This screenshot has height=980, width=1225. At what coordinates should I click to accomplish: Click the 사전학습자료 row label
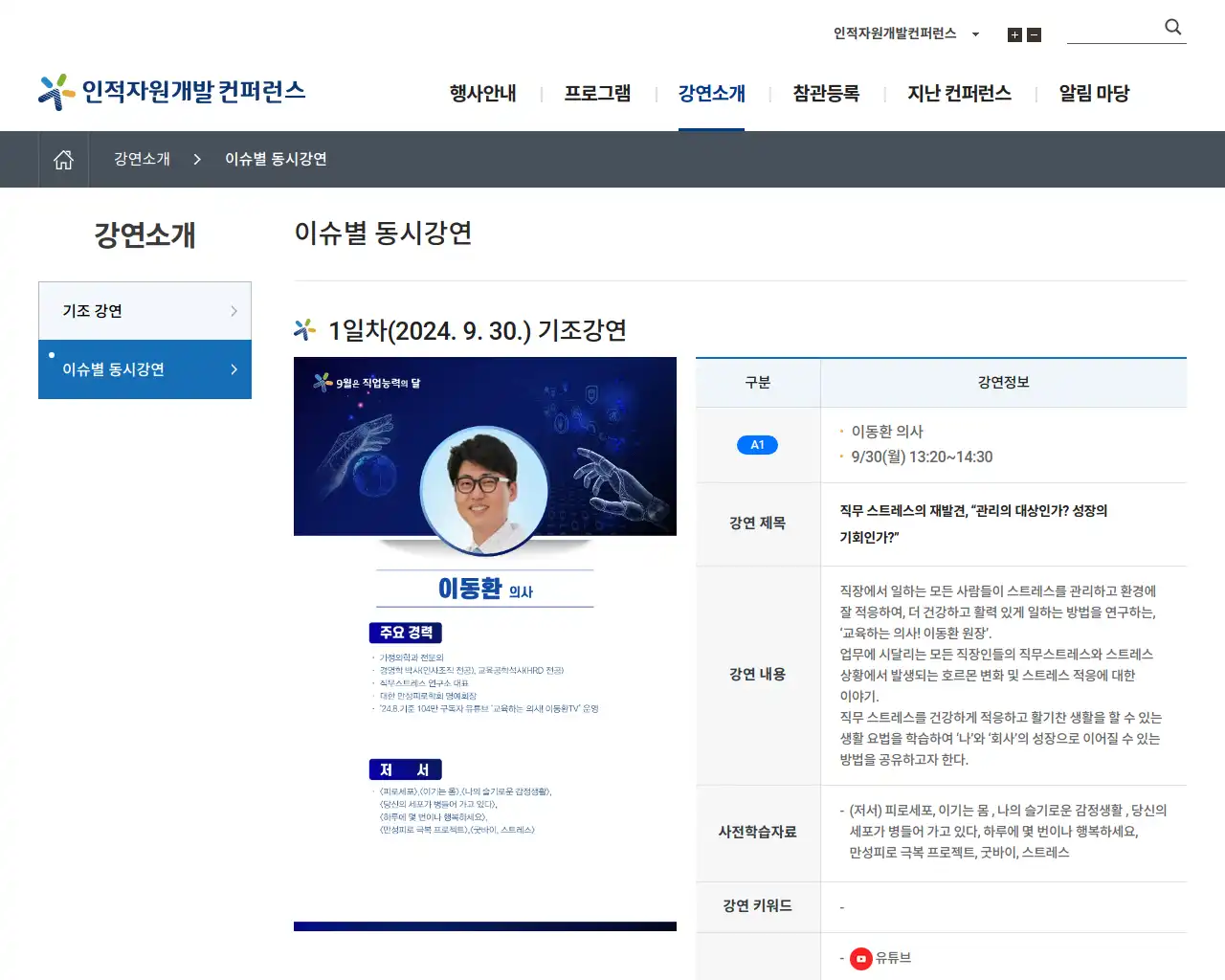(757, 833)
